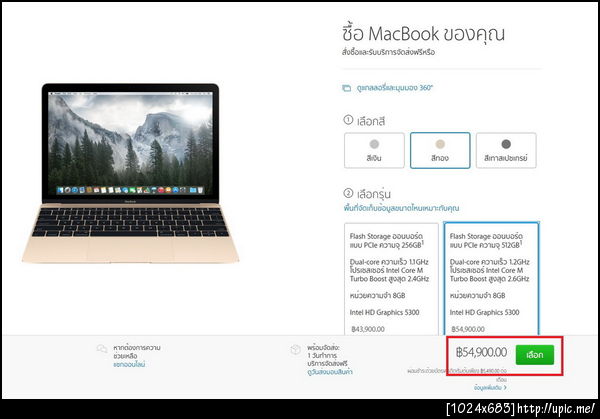Click the chat bubbles help icon

tap(102, 349)
